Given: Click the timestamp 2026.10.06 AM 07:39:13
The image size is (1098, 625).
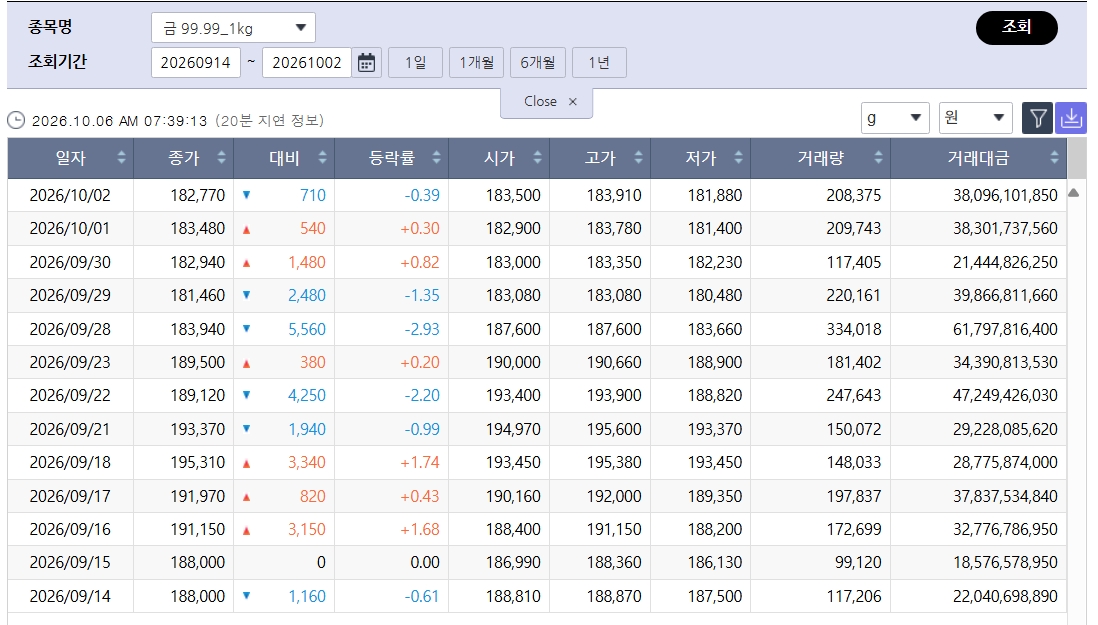Looking at the screenshot, I should (x=120, y=121).
